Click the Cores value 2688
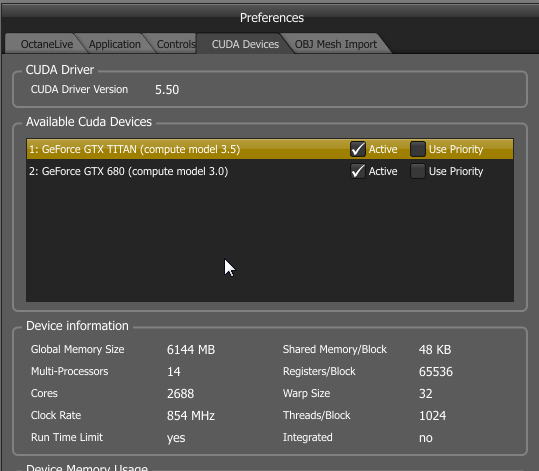The height and width of the screenshot is (471, 539). (180, 394)
